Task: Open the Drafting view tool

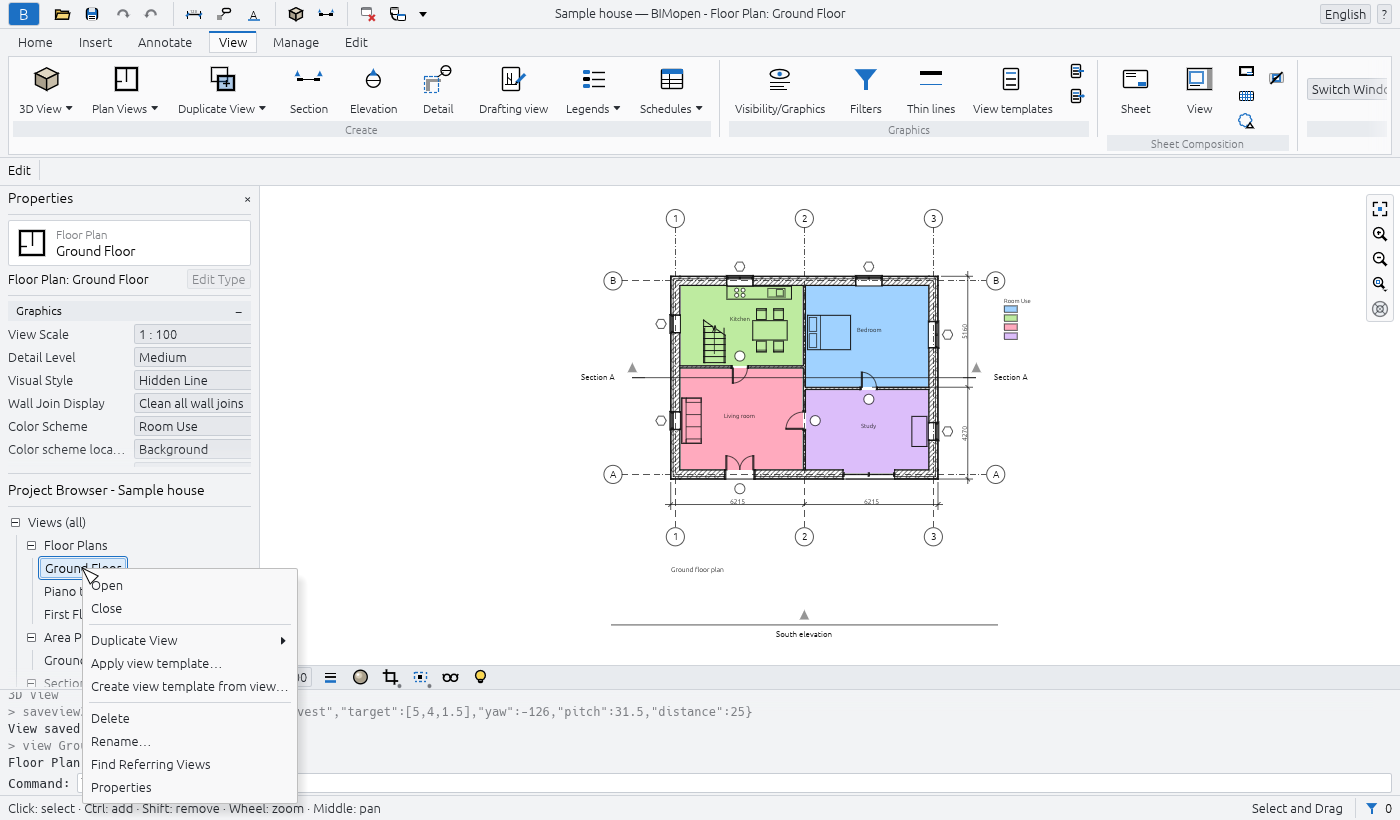Action: point(513,91)
